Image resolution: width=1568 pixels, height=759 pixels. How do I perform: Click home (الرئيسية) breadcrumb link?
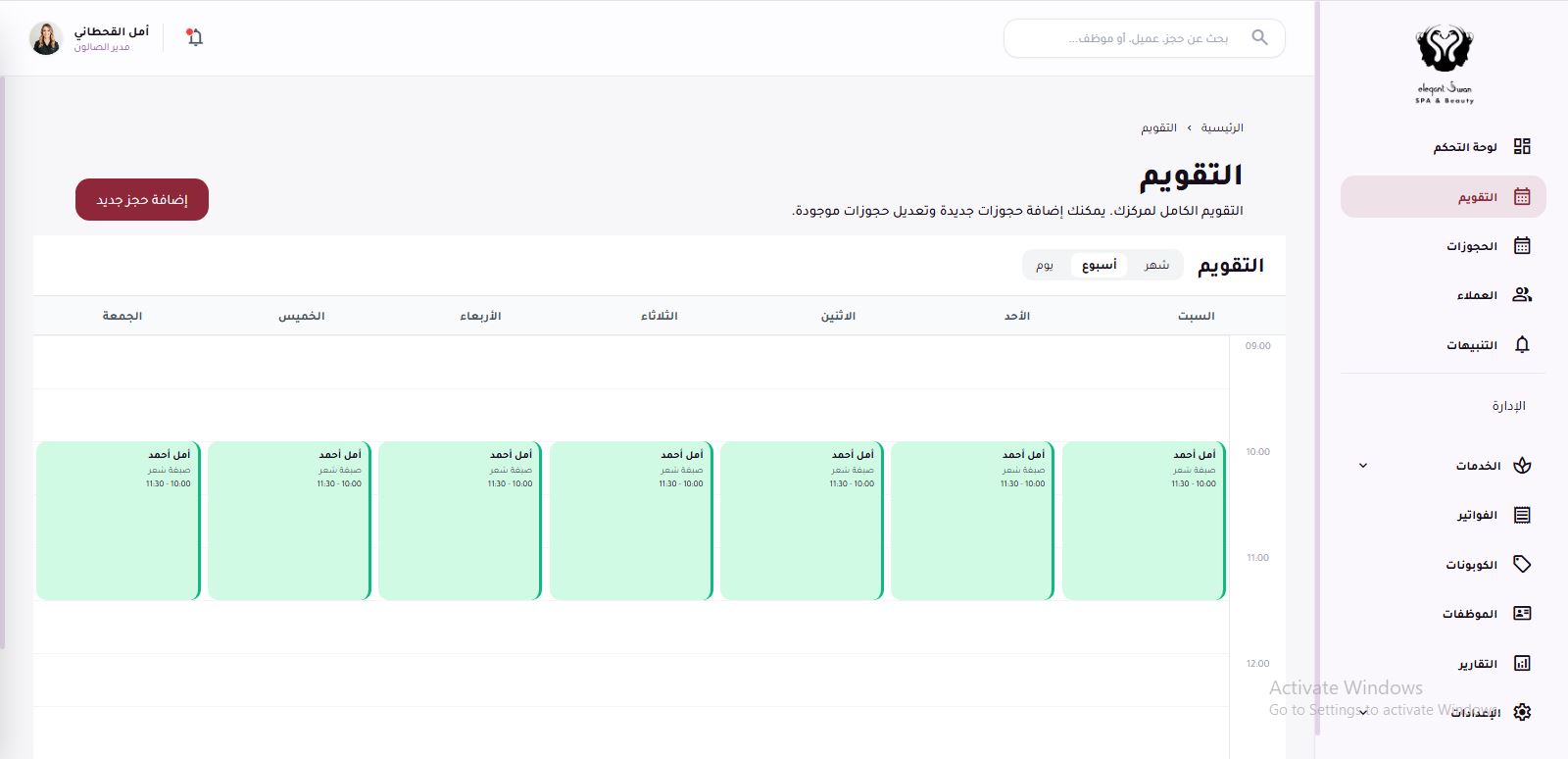point(1222,127)
